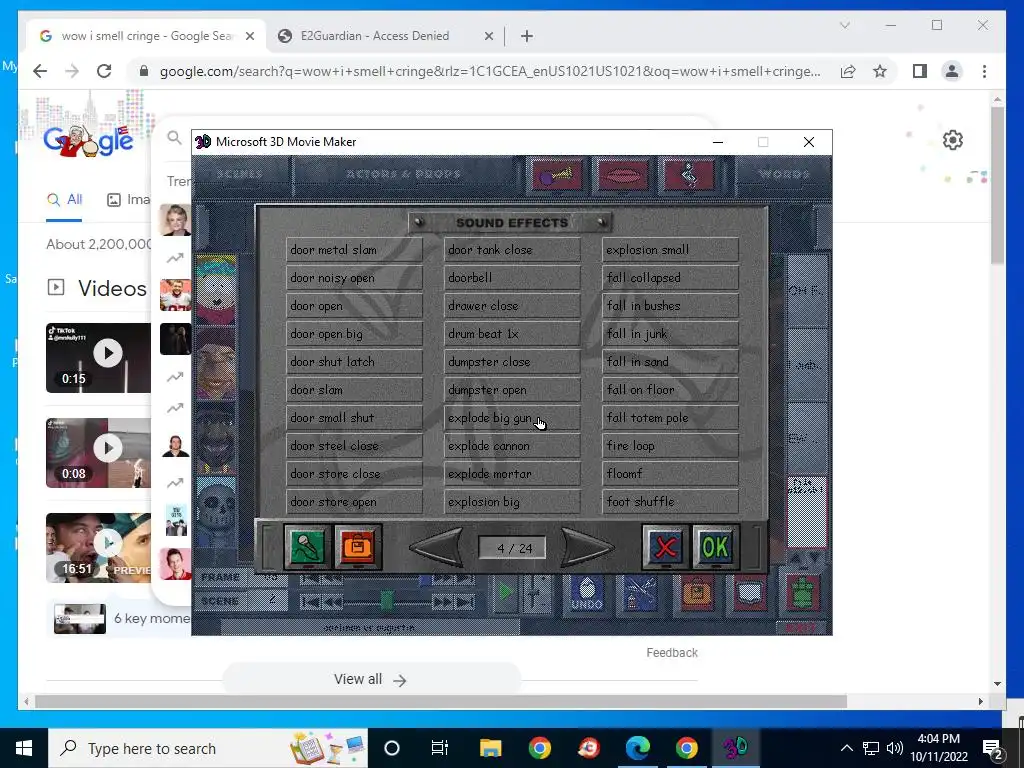Viewport: 1024px width, 768px height.
Task: Choose the 'explosion small' sound effect
Action: coord(671,249)
